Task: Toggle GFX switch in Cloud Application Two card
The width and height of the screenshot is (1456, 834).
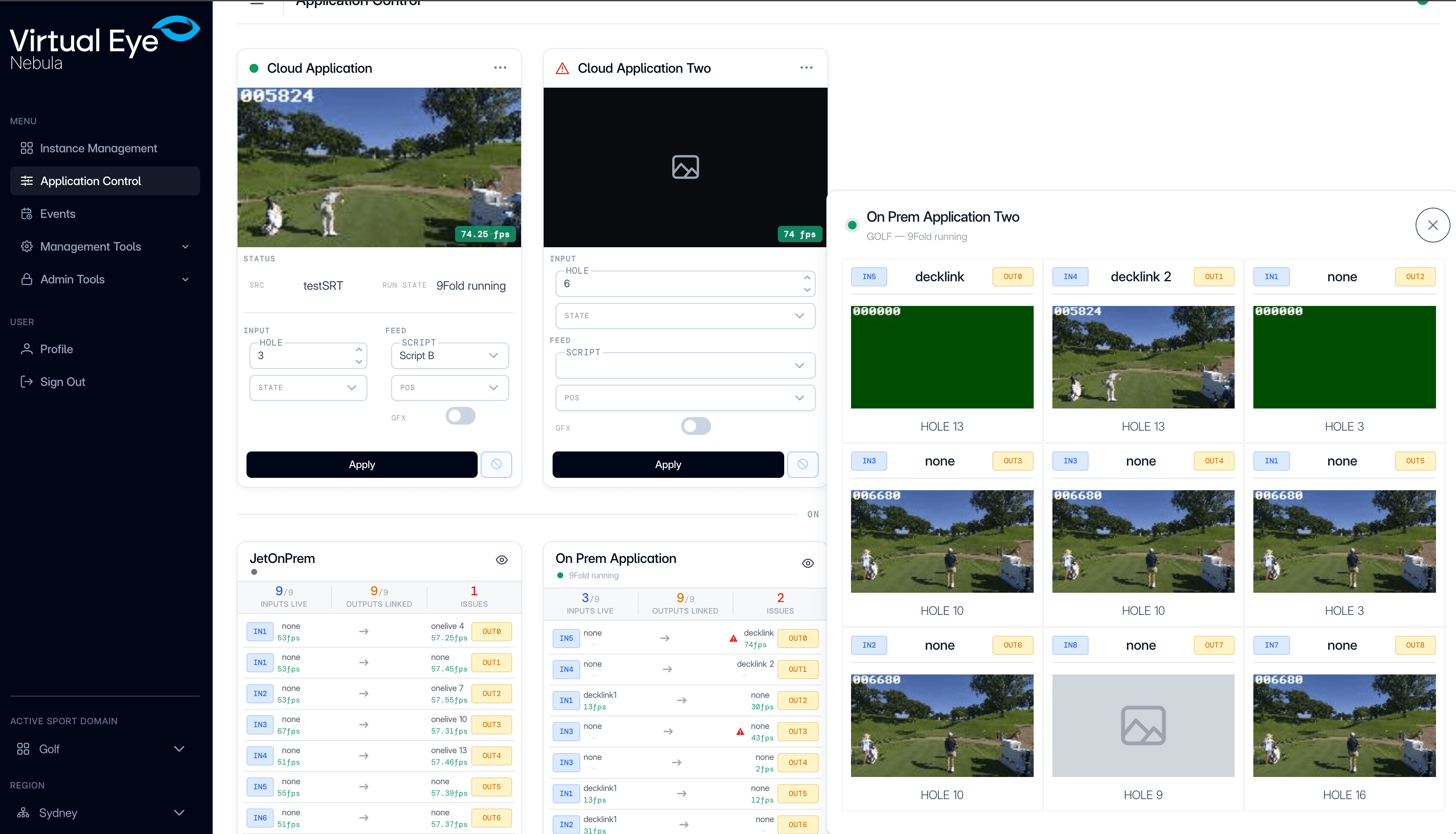Action: pos(696,426)
